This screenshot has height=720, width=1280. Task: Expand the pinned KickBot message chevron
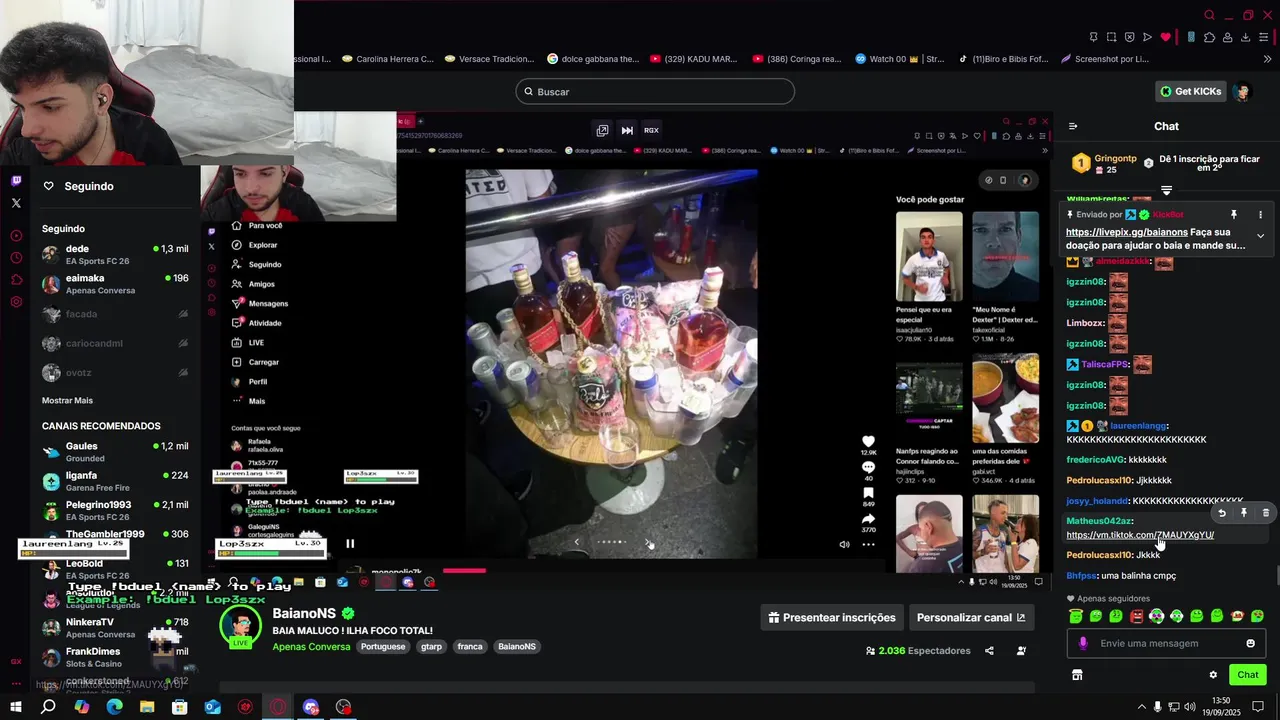point(1260,236)
